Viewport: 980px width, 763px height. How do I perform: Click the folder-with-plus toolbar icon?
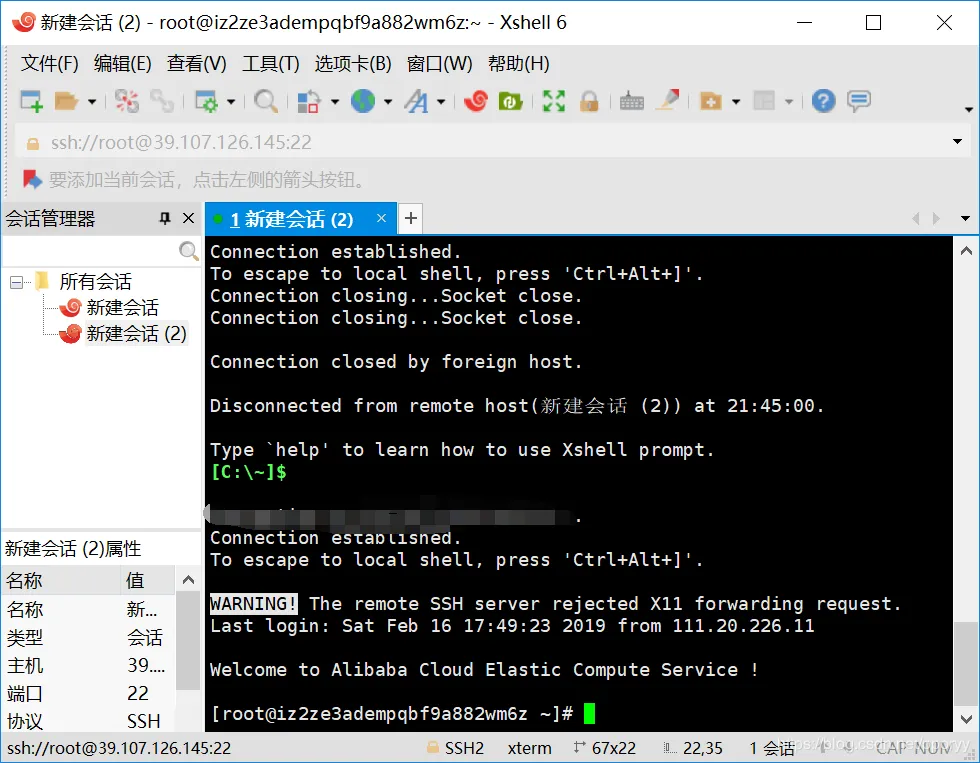(711, 101)
